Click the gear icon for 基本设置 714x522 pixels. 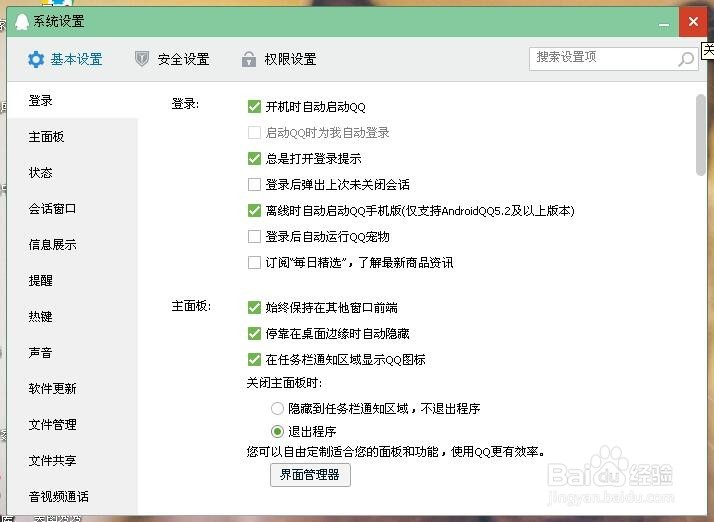coord(36,59)
